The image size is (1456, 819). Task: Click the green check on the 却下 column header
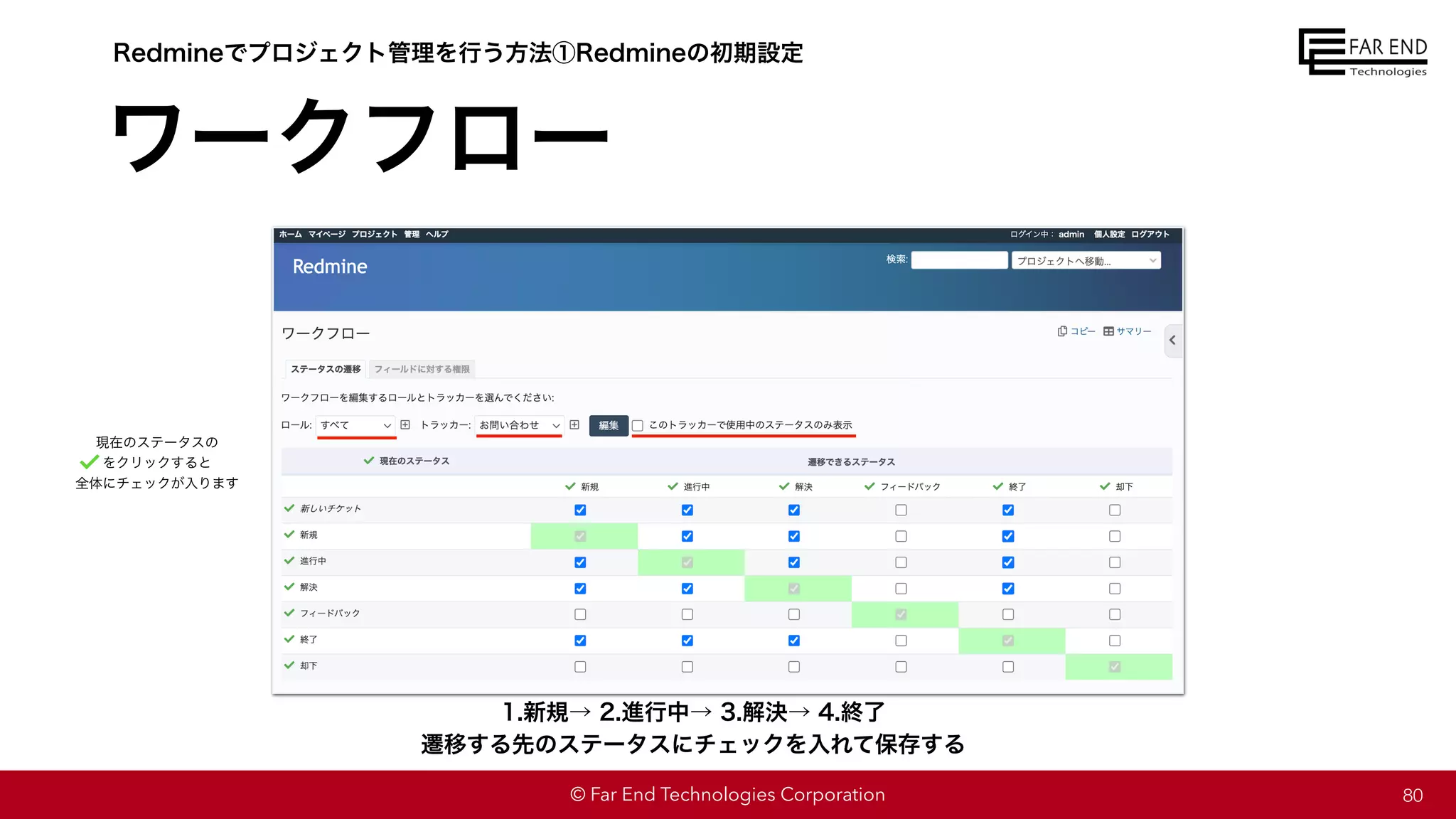1105,486
